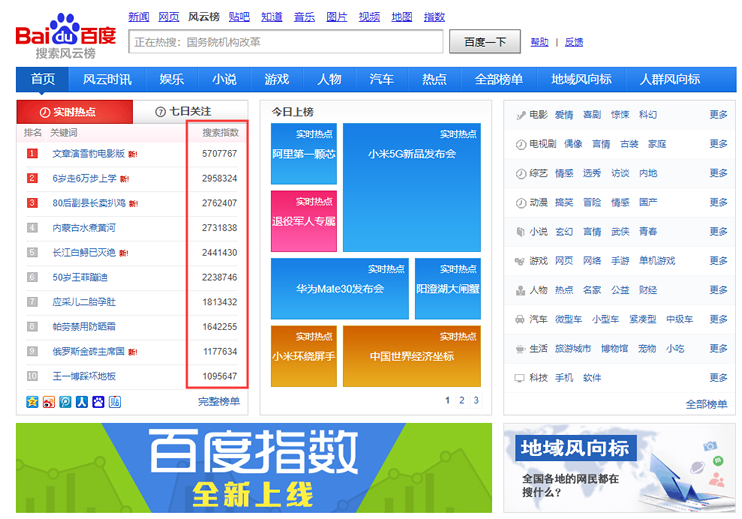This screenshot has width=742, height=519.
Task: Open the 地图 link at the top
Action: 402,17
